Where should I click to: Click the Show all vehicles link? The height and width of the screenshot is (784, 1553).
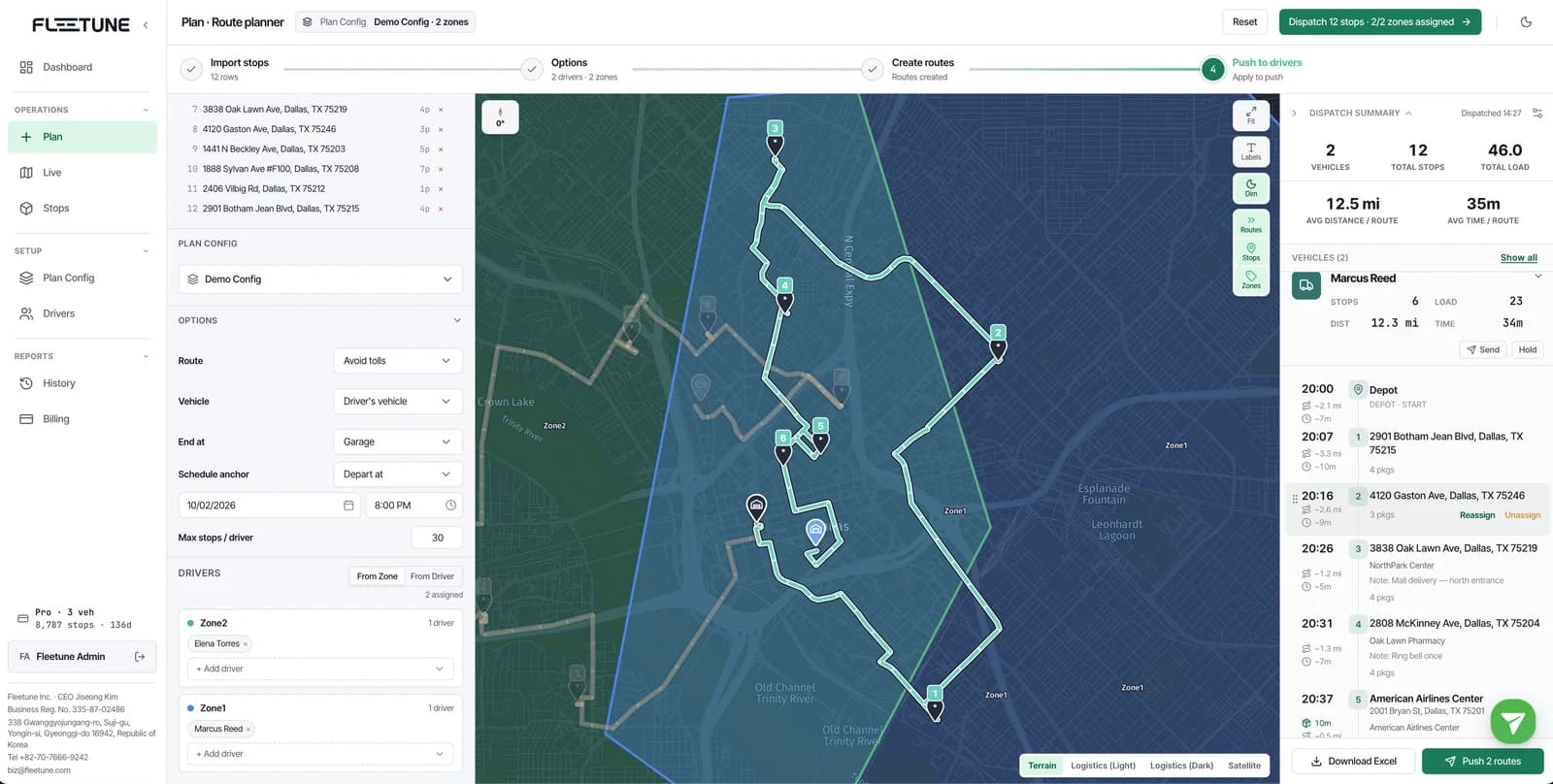point(1518,258)
